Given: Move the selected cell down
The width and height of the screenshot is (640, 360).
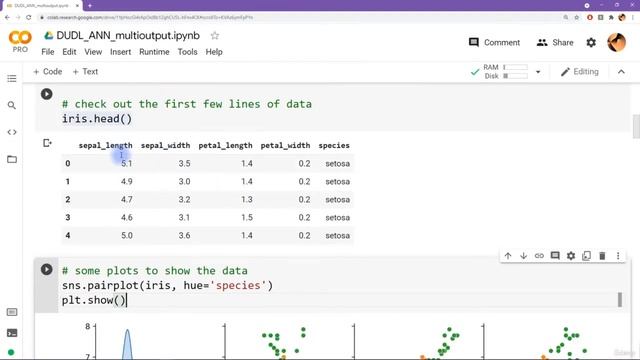Looking at the screenshot, I should (523, 256).
